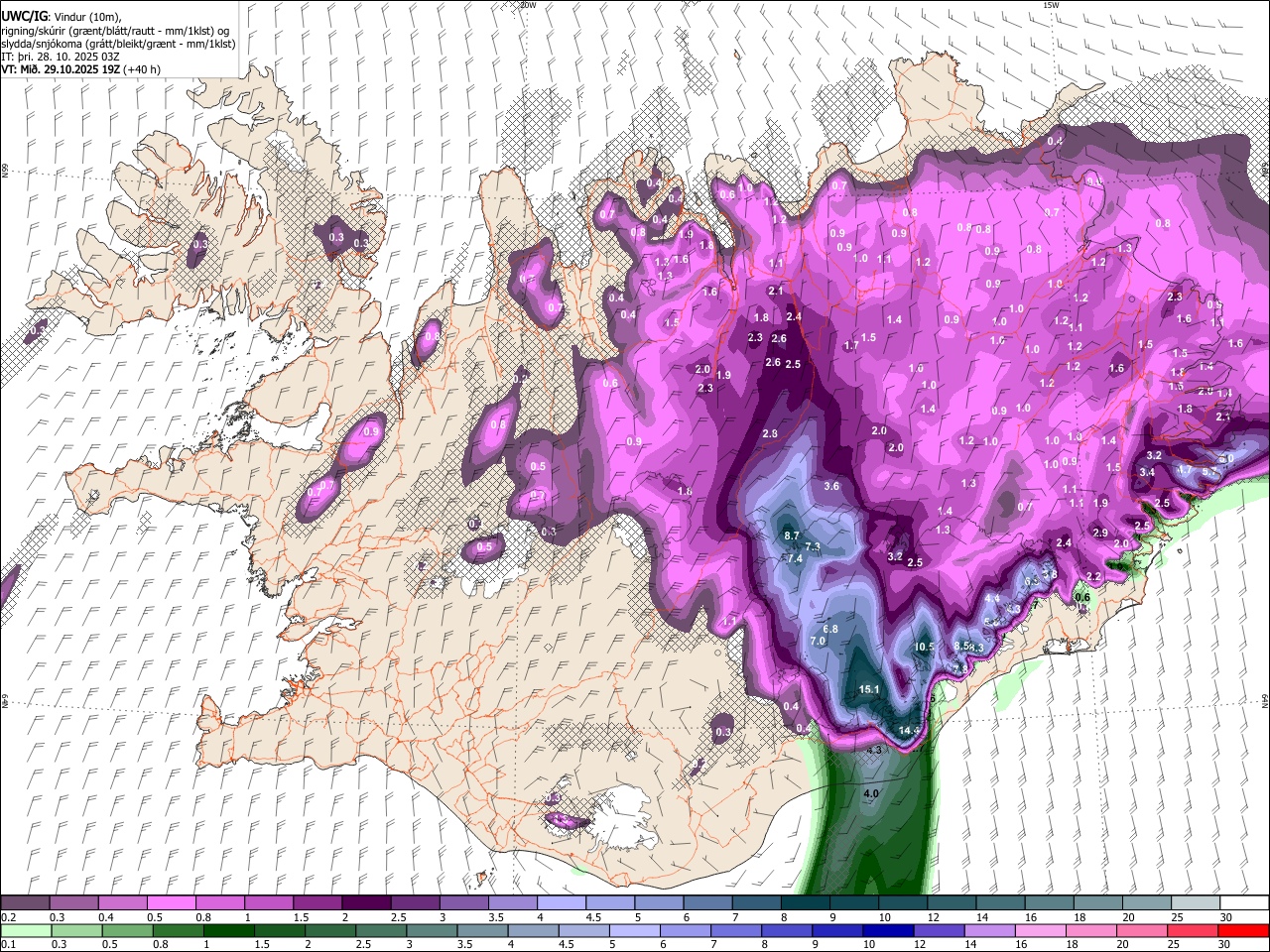Screen dimensions: 1270x952
Task: Click the upper legend swatch between 0.2 and 0.3
Action: 26,903
